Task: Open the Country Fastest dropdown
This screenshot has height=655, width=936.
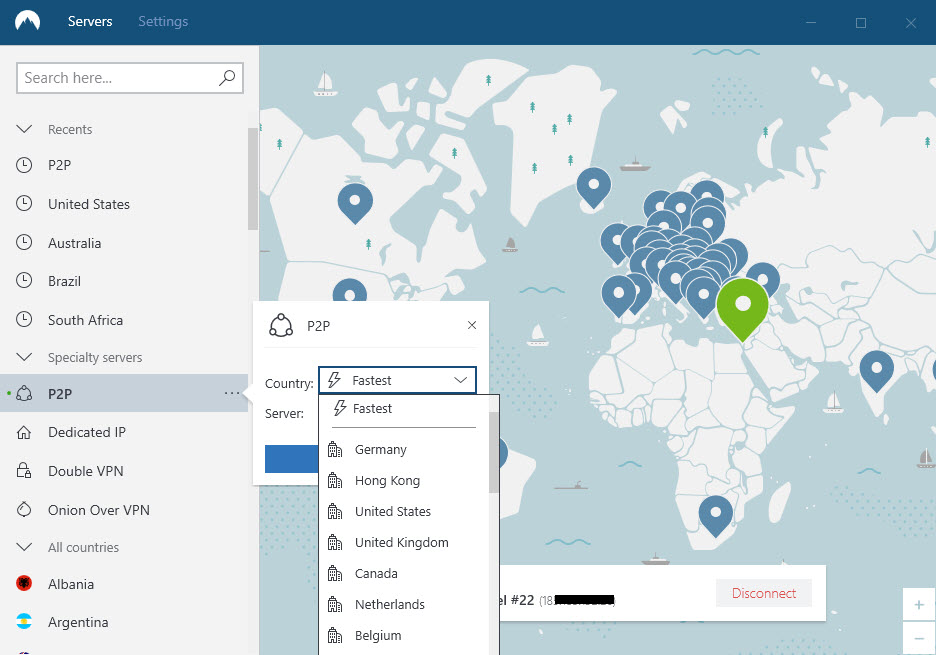Action: pyautogui.click(x=398, y=380)
